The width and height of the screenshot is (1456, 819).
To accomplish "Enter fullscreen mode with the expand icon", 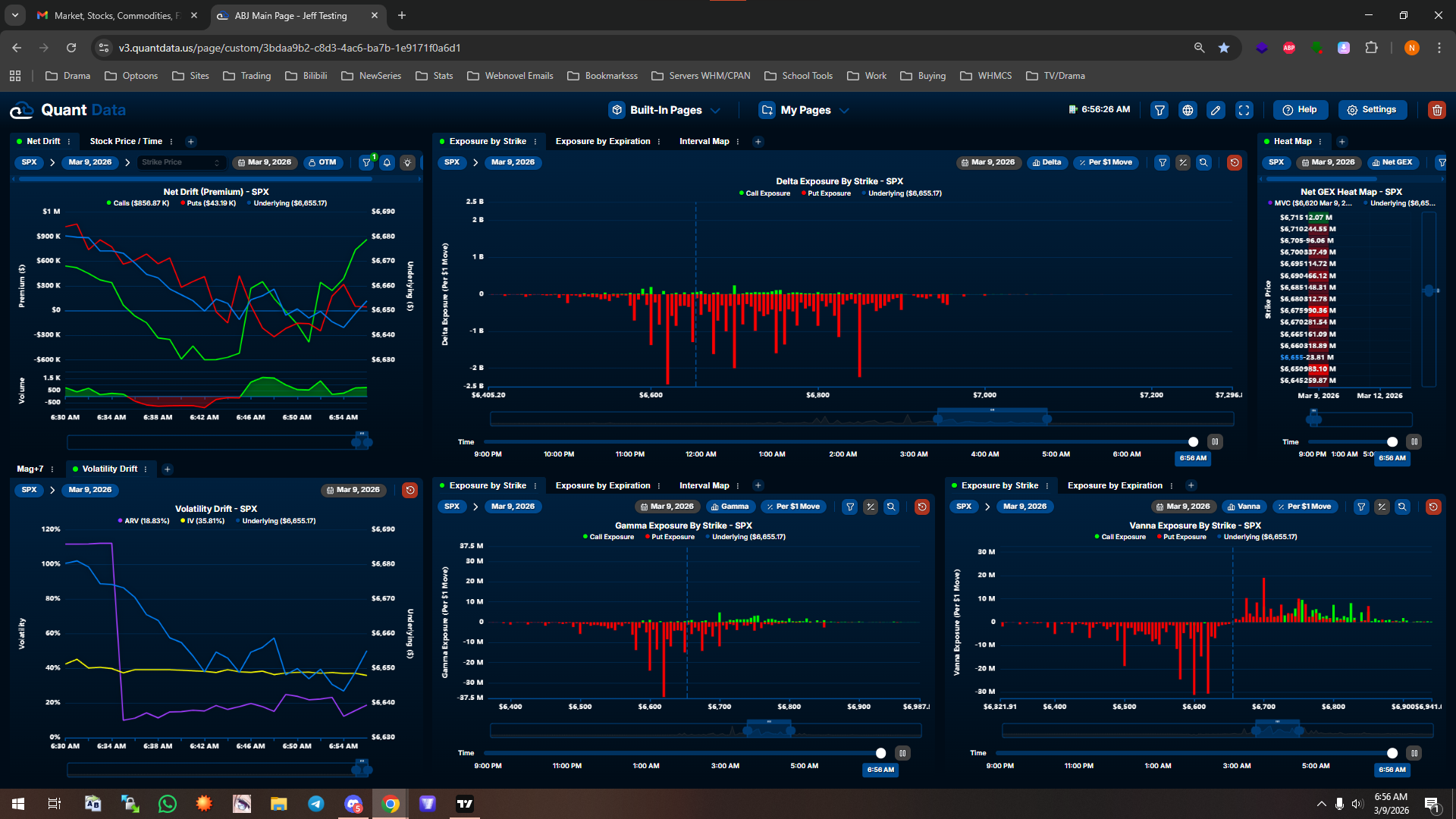I will pos(1244,110).
